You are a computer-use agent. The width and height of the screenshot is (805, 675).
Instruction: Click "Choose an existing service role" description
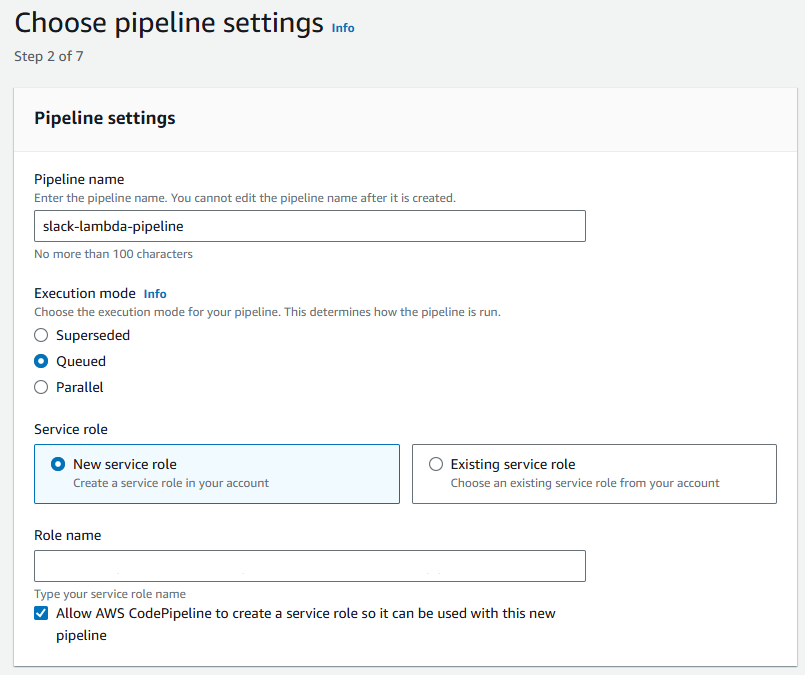click(585, 483)
